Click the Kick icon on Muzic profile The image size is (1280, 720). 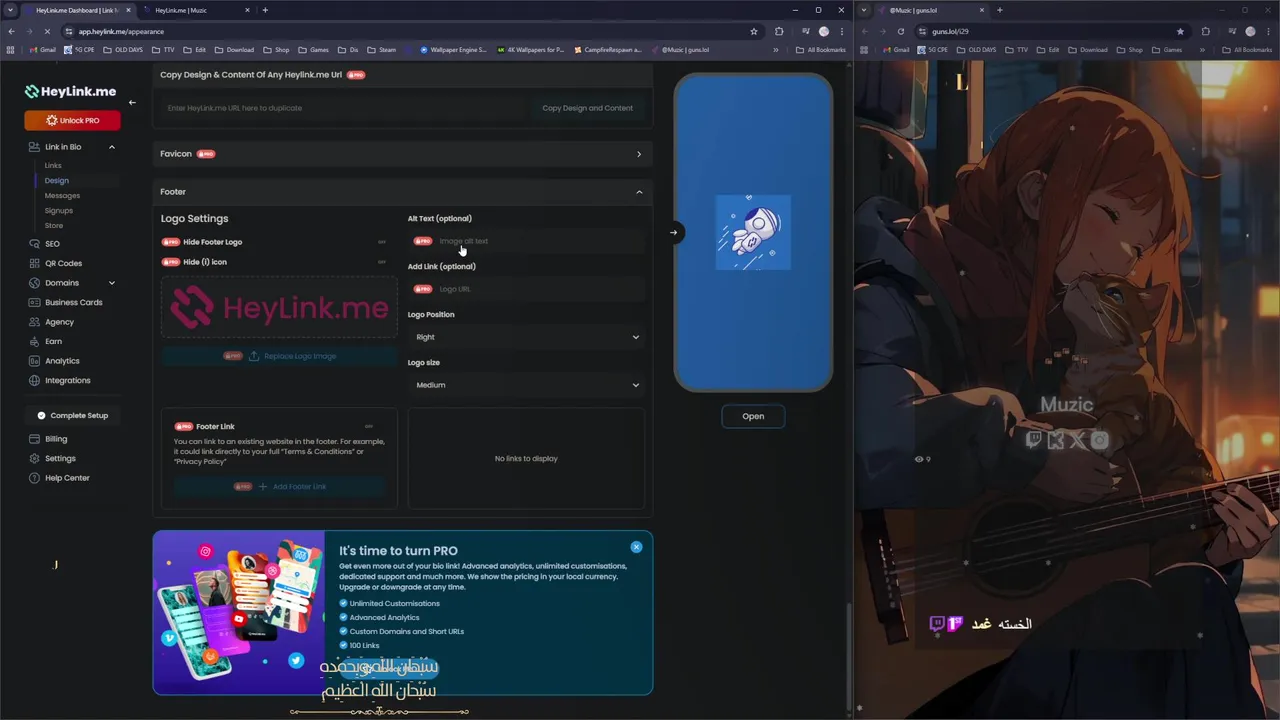pyautogui.click(x=1056, y=440)
